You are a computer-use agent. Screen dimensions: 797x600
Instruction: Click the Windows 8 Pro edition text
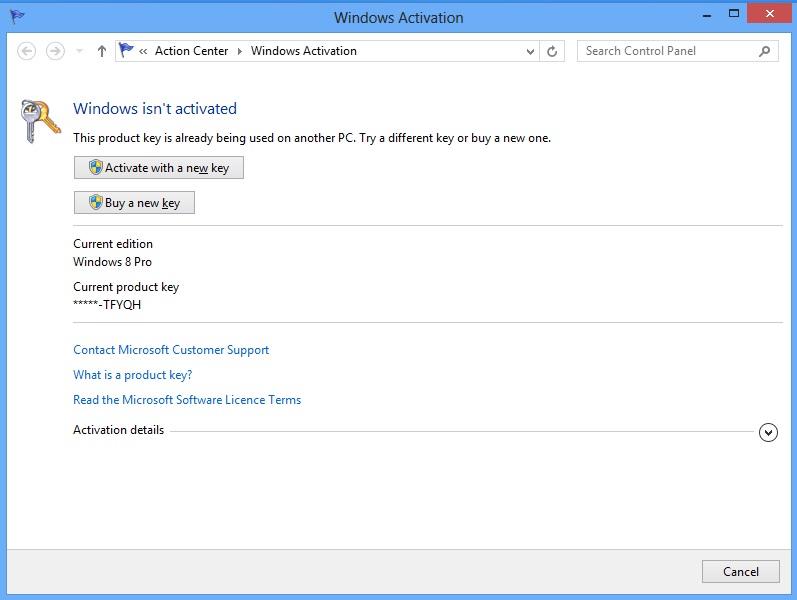click(112, 262)
